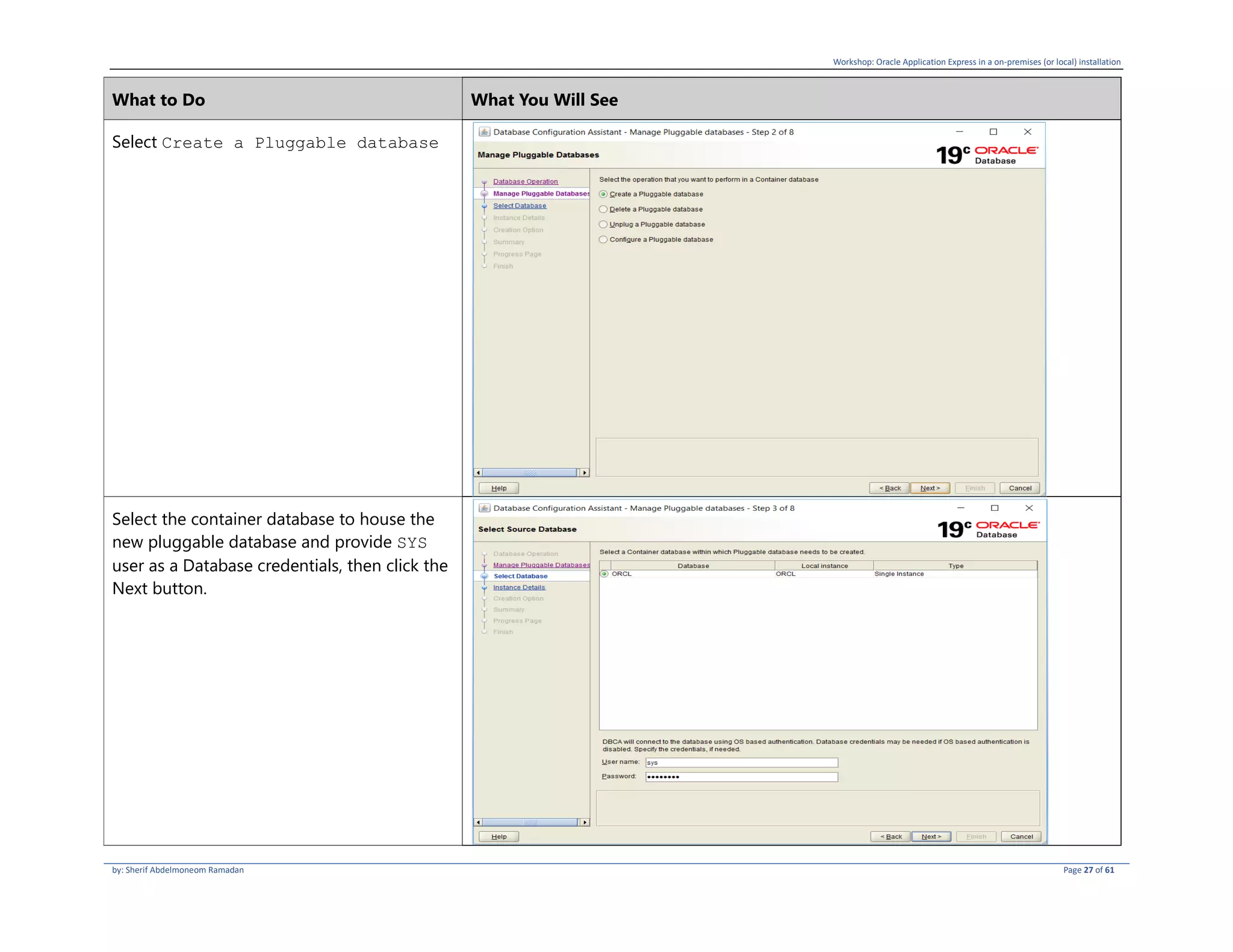Viewport: 1233px width, 952px height.
Task: Select Configure a Pluggable database option
Action: [603, 240]
